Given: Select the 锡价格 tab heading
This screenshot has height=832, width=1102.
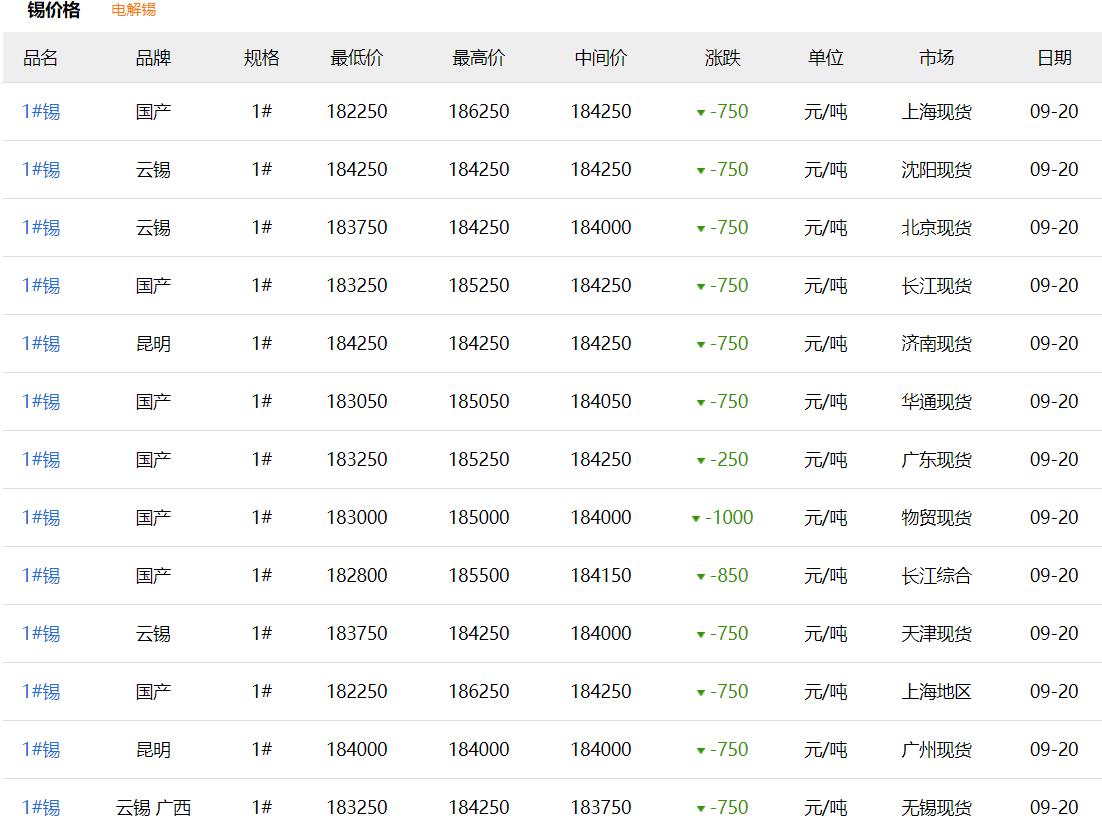Looking at the screenshot, I should click(x=54, y=10).
